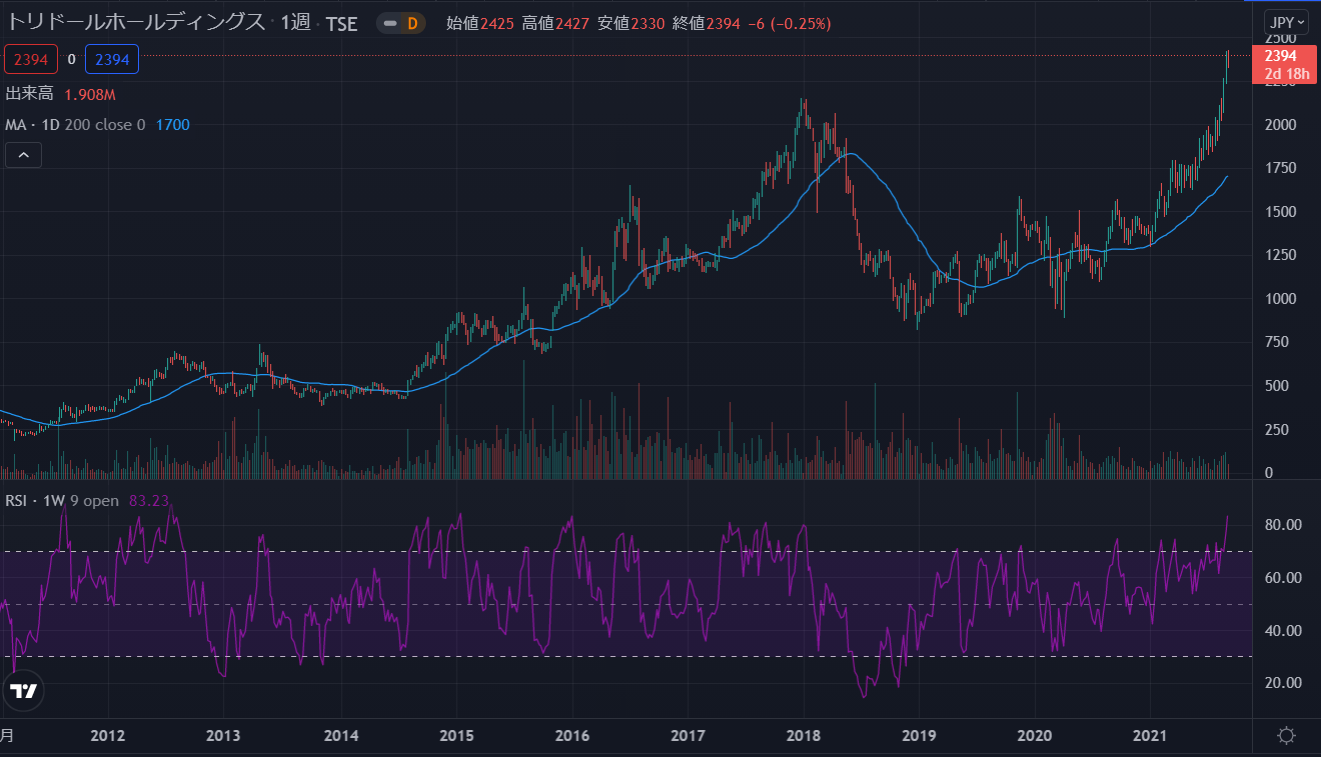Click the gray market status dash indicator

(388, 23)
